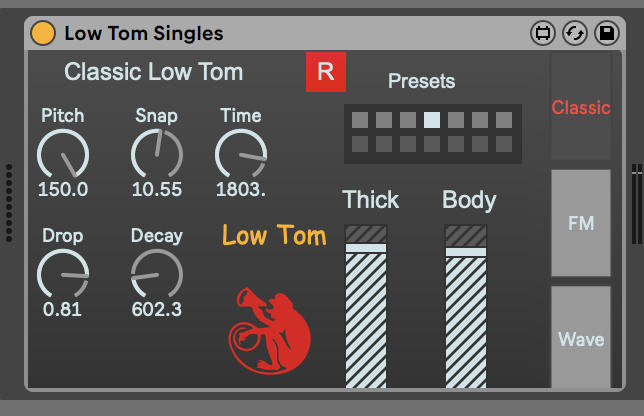Click the Thick slider bar
The image size is (644, 416).
[x=366, y=310]
